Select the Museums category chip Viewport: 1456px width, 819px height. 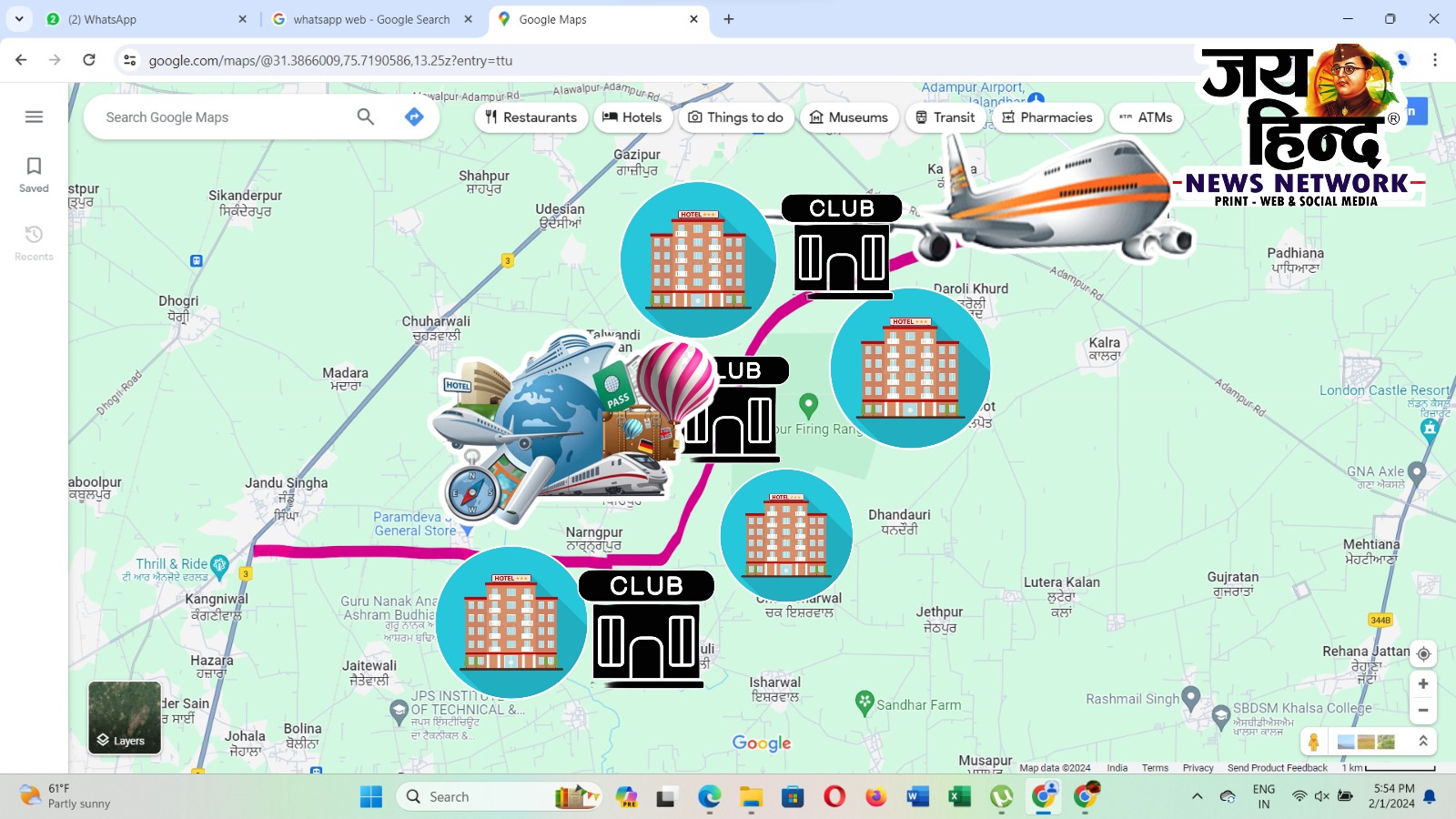coord(848,117)
